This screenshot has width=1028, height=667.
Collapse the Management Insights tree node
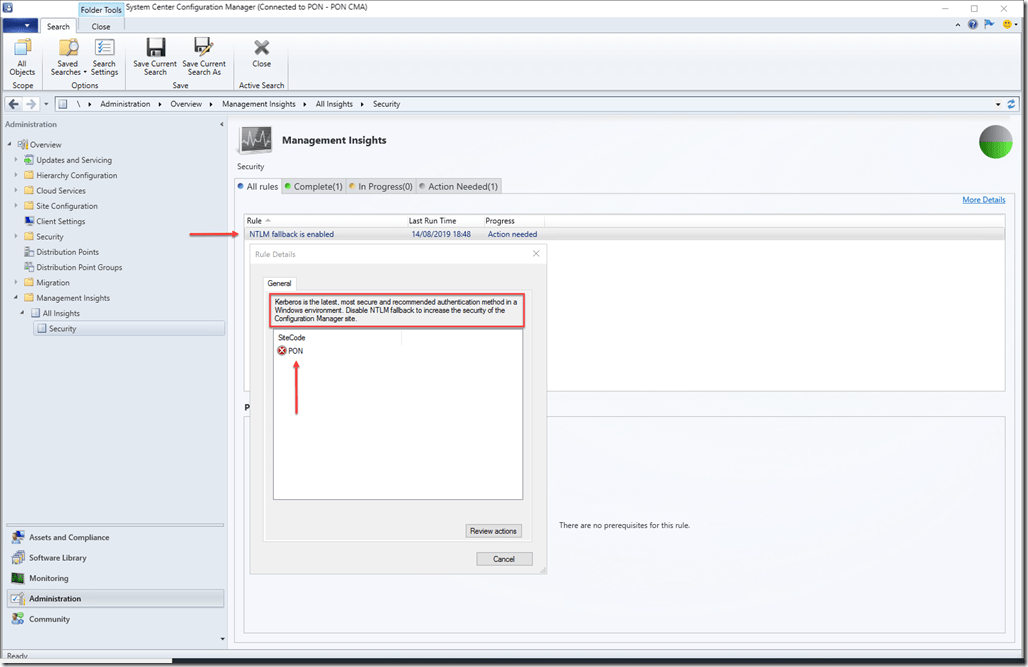[x=16, y=298]
